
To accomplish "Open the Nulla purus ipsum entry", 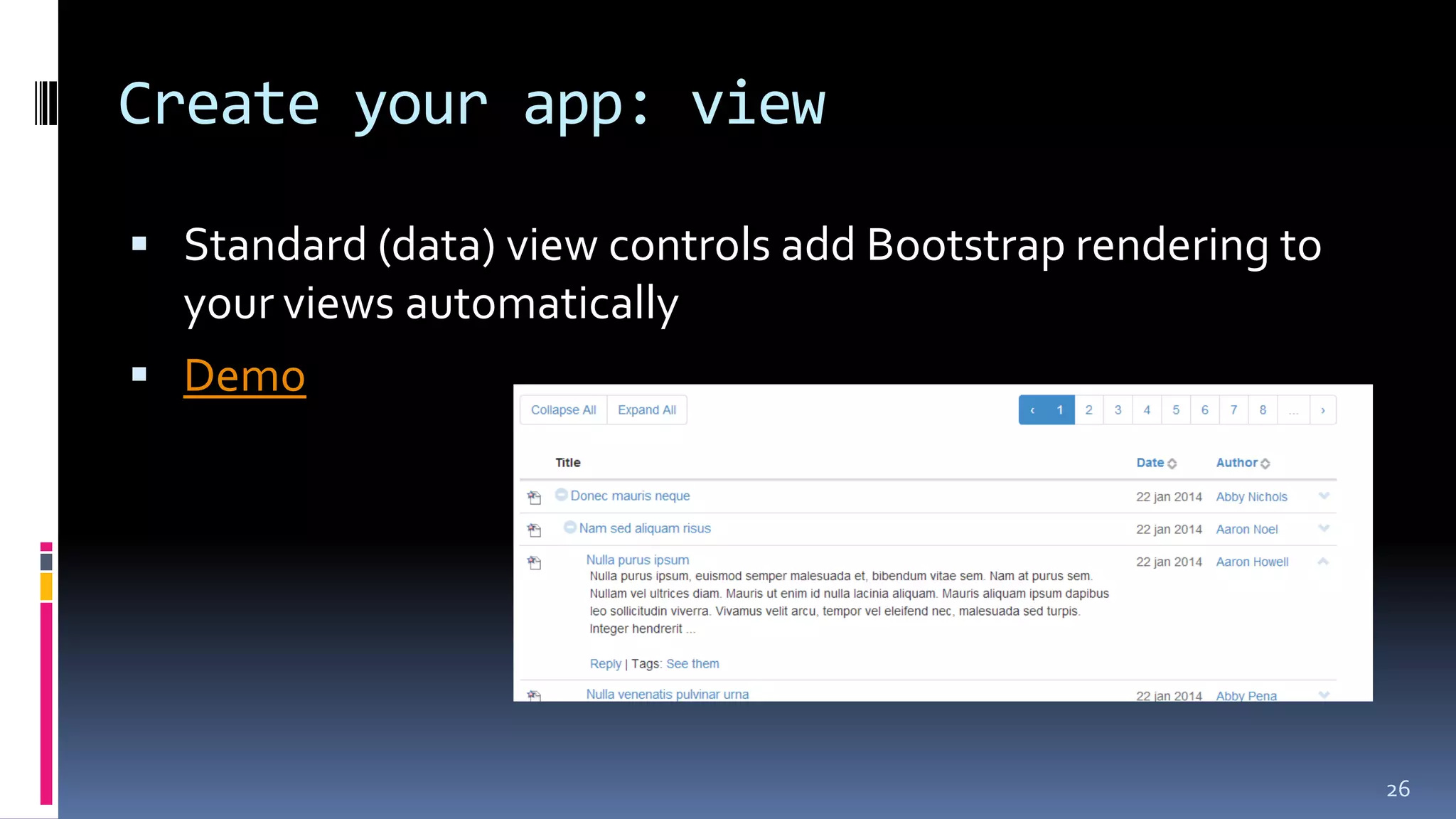I will (x=638, y=560).
